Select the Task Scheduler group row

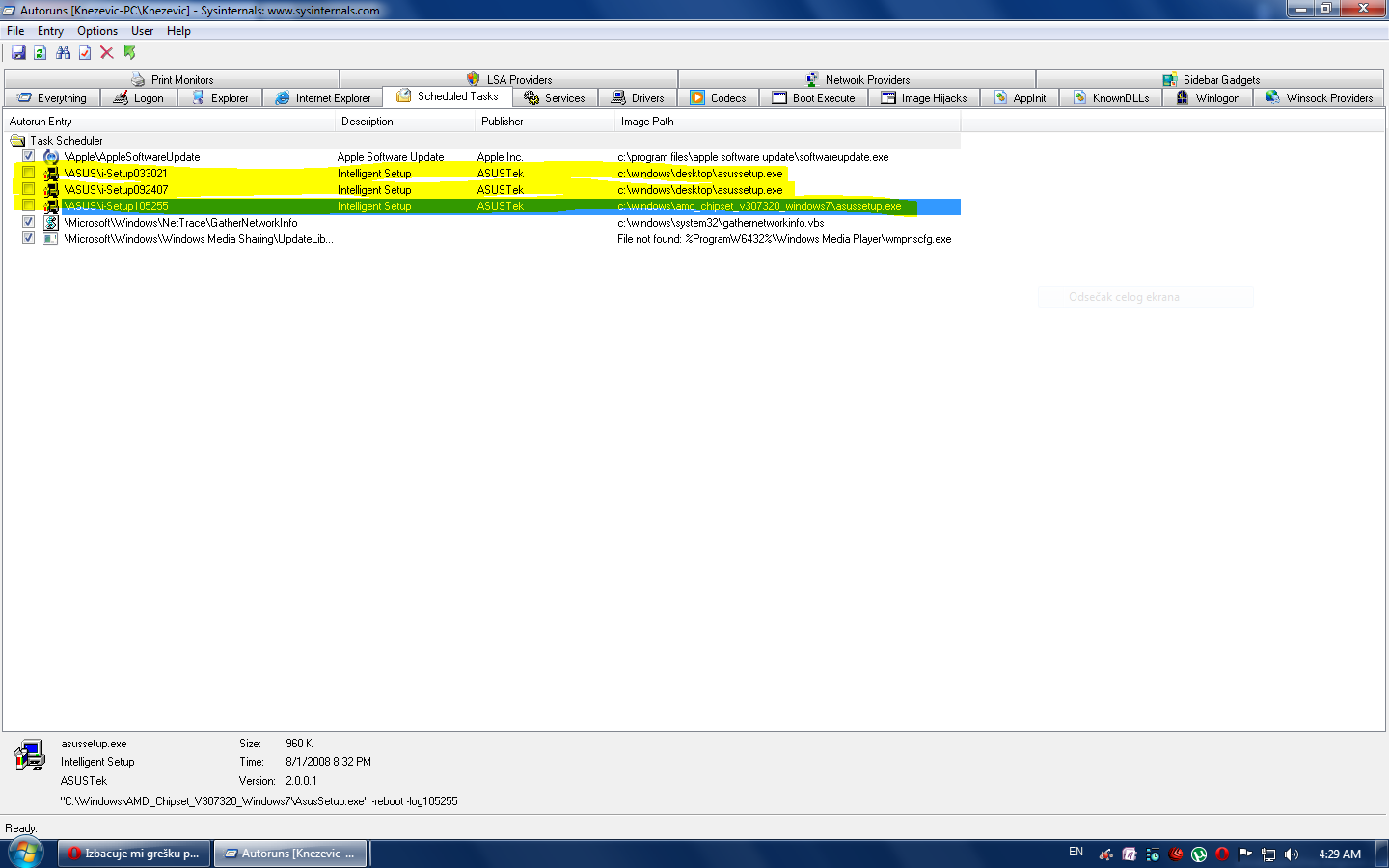click(x=482, y=141)
